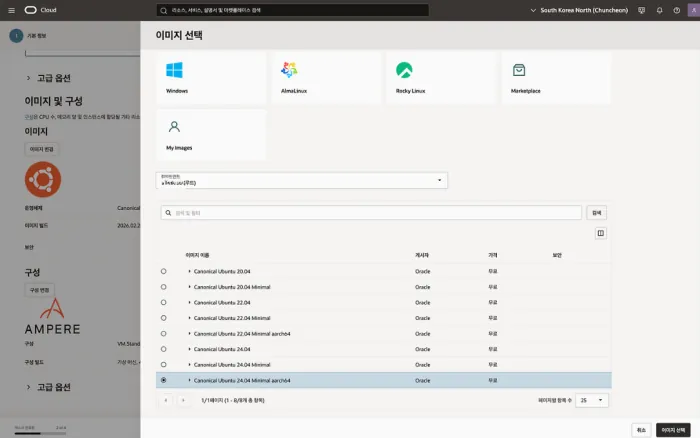Viewport: 700px width, 438px height.
Task: Click Oracle publisher in Ubuntu 20.04 row
Action: 422,271
